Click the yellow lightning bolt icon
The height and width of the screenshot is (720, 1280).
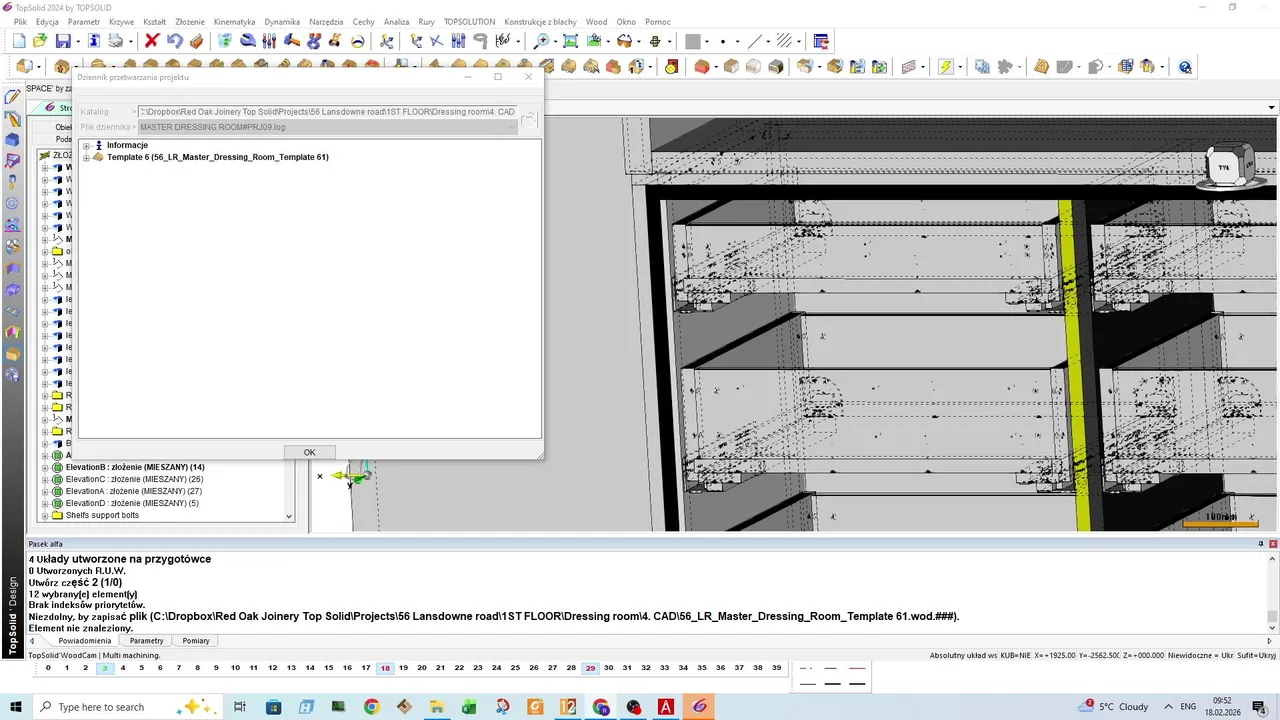tap(945, 67)
